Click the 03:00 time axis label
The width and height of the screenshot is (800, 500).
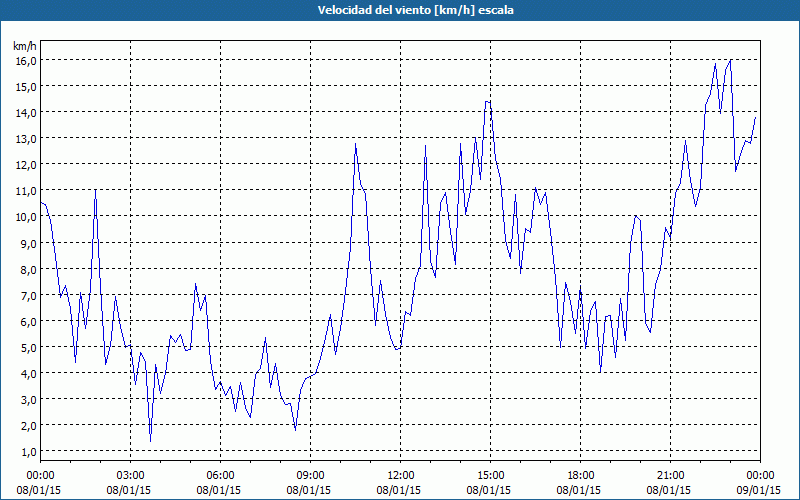click(x=130, y=476)
